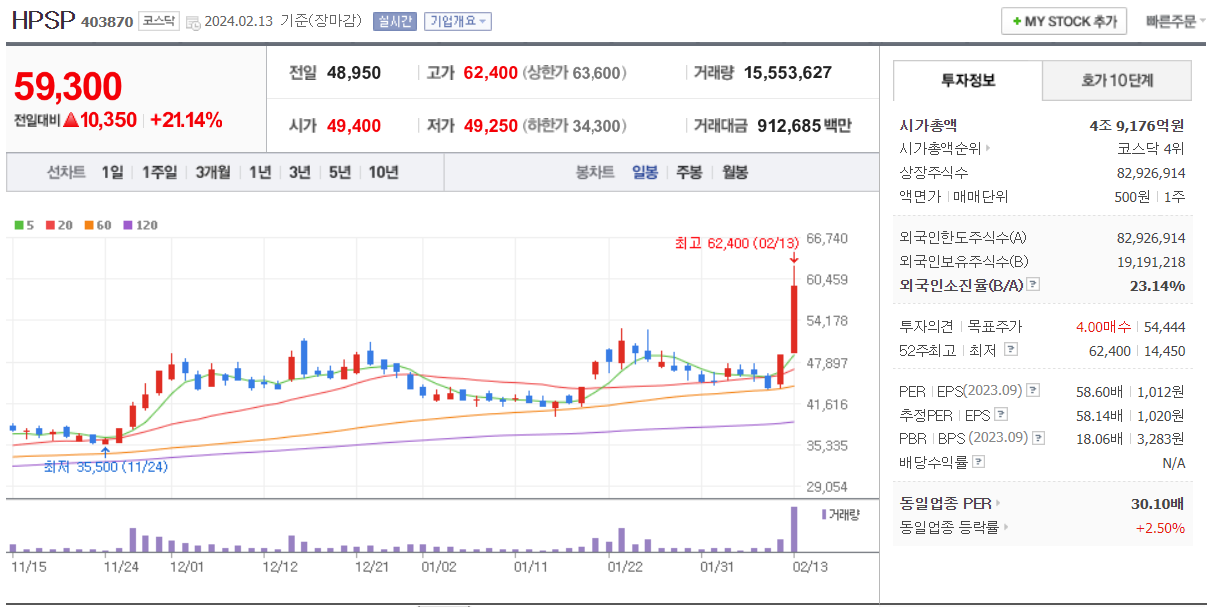Expand the 기업개요 dropdown
The image size is (1213, 607).
(x=458, y=21)
